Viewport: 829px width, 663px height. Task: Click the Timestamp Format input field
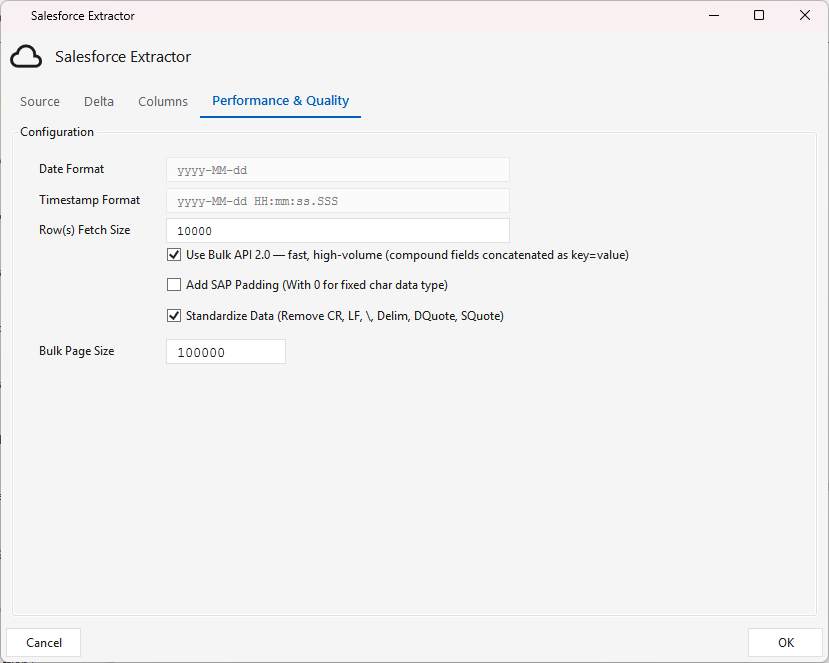tap(338, 200)
